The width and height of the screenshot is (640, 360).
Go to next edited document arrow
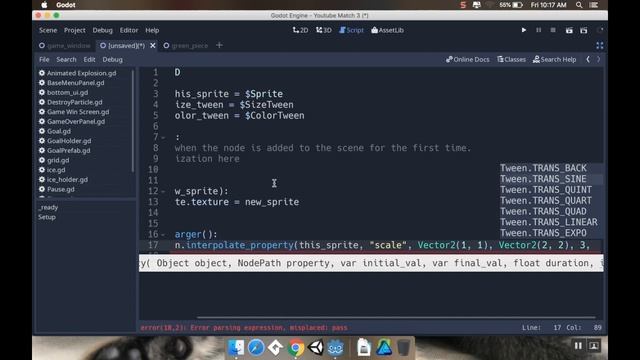tap(599, 60)
